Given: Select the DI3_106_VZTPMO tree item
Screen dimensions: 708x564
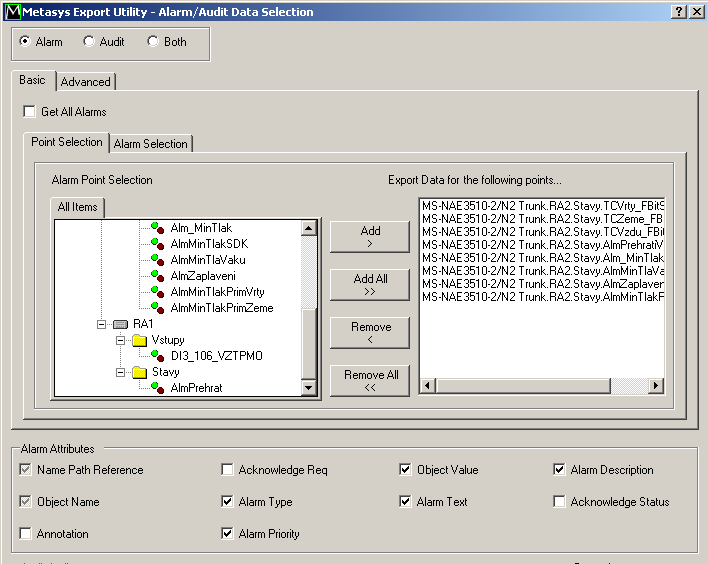Looking at the screenshot, I should (217, 356).
